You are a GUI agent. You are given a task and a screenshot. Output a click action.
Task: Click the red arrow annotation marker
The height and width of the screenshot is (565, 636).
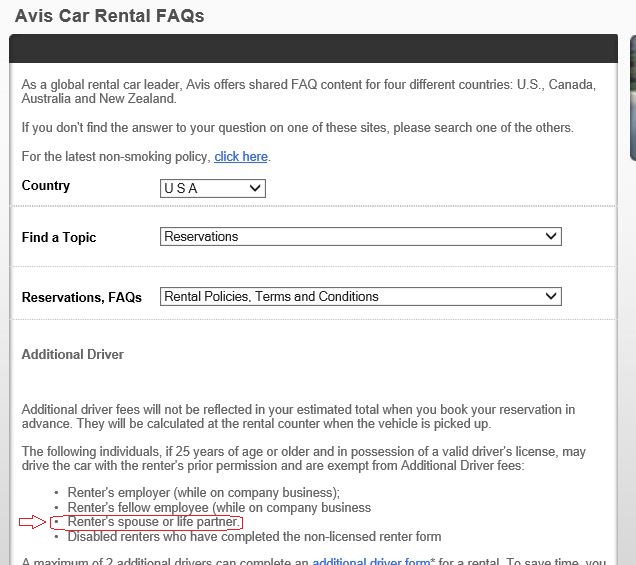[34, 522]
